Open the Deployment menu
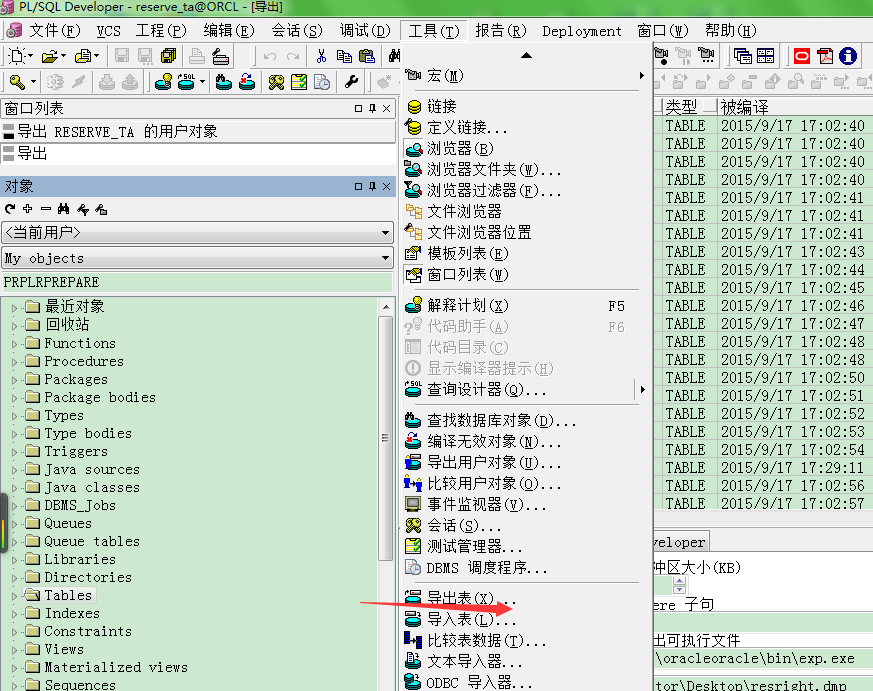The height and width of the screenshot is (691, 873). pyautogui.click(x=582, y=31)
